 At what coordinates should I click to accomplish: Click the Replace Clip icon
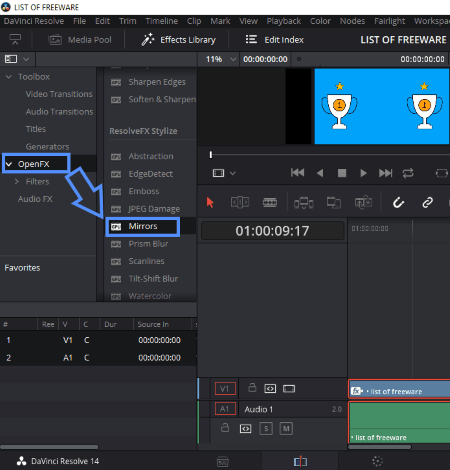(363, 202)
